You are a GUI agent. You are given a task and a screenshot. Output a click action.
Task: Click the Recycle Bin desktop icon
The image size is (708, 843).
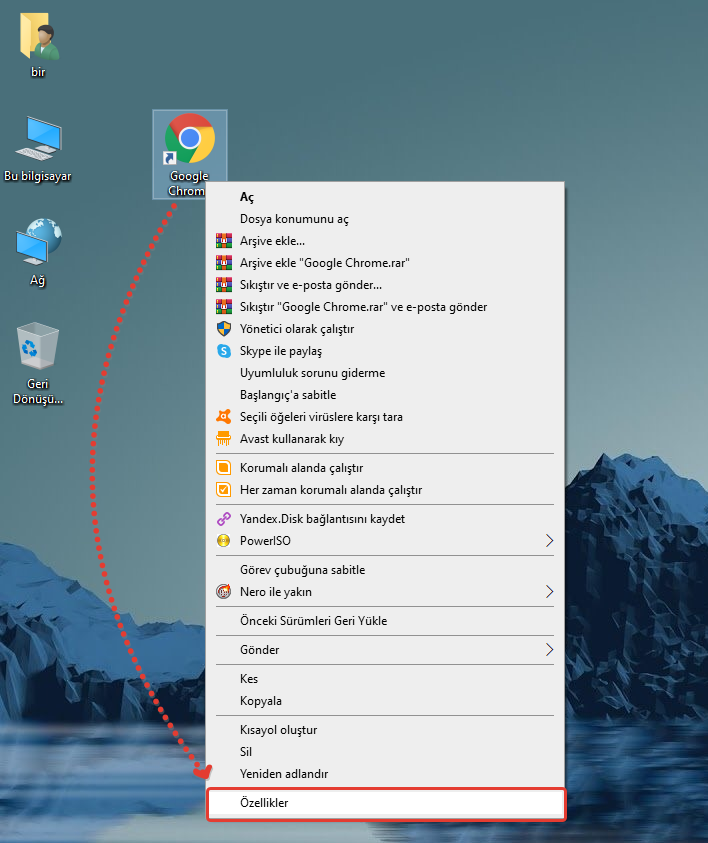coord(38,349)
